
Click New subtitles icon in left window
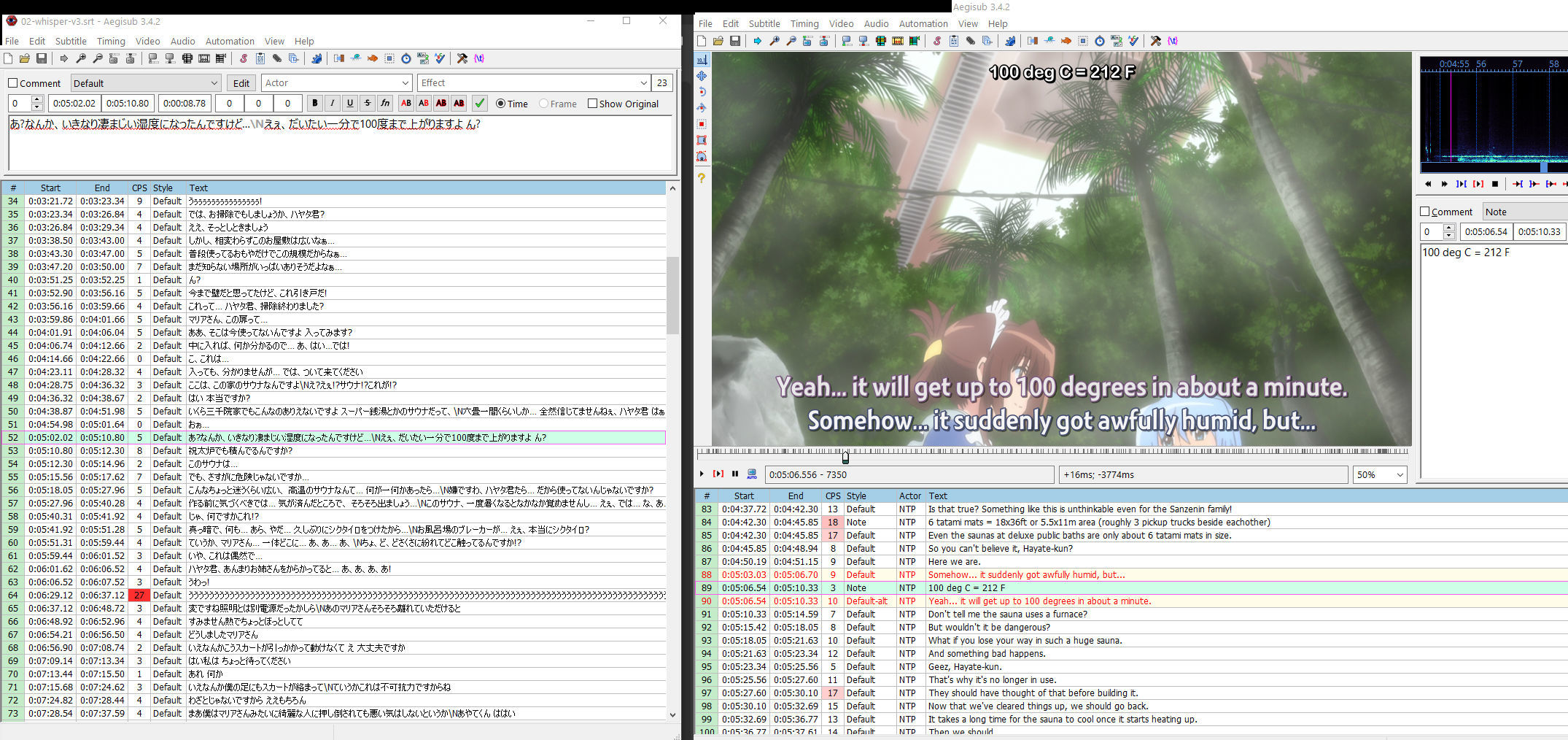click(9, 58)
